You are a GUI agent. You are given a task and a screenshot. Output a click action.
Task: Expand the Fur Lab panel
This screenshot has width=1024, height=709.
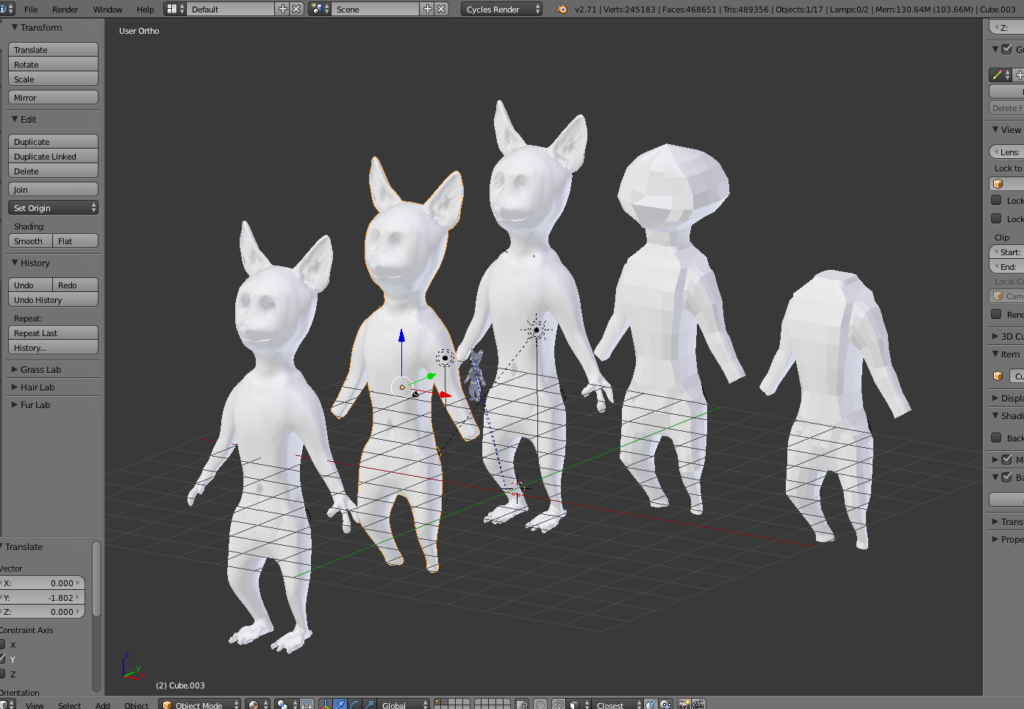(14, 405)
